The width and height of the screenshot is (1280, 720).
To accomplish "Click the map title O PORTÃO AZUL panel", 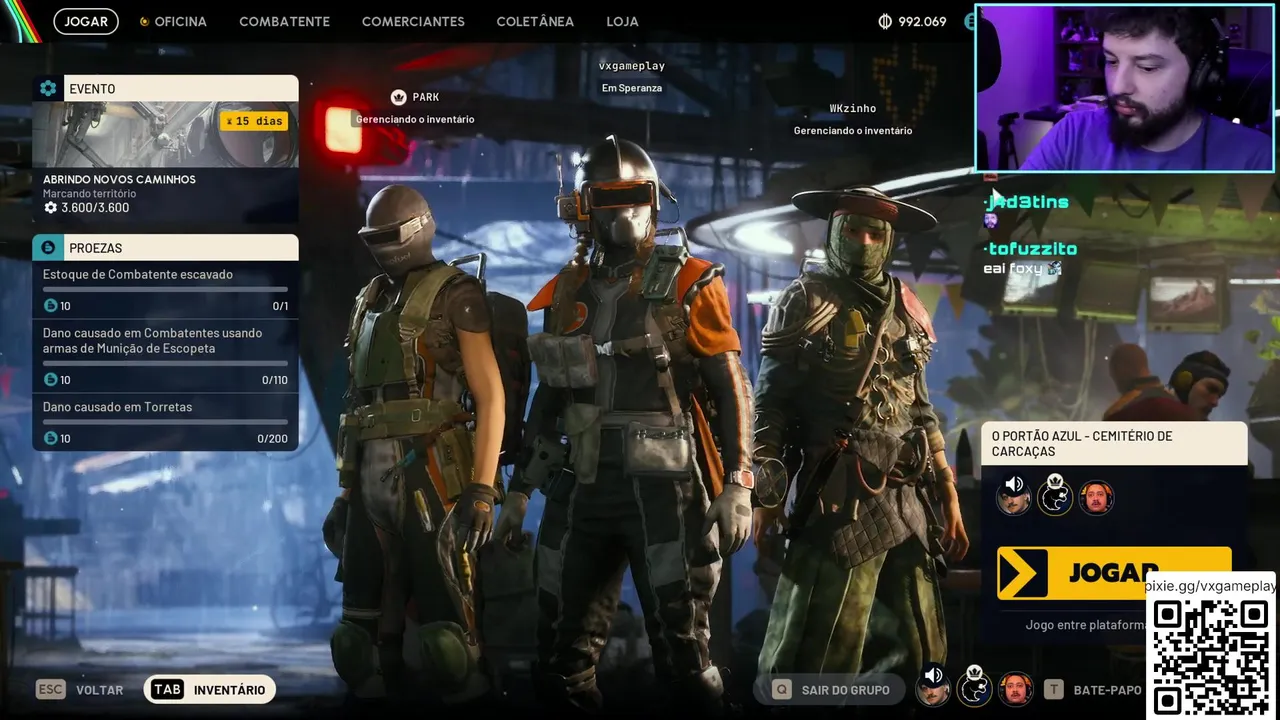I will 1114,443.
